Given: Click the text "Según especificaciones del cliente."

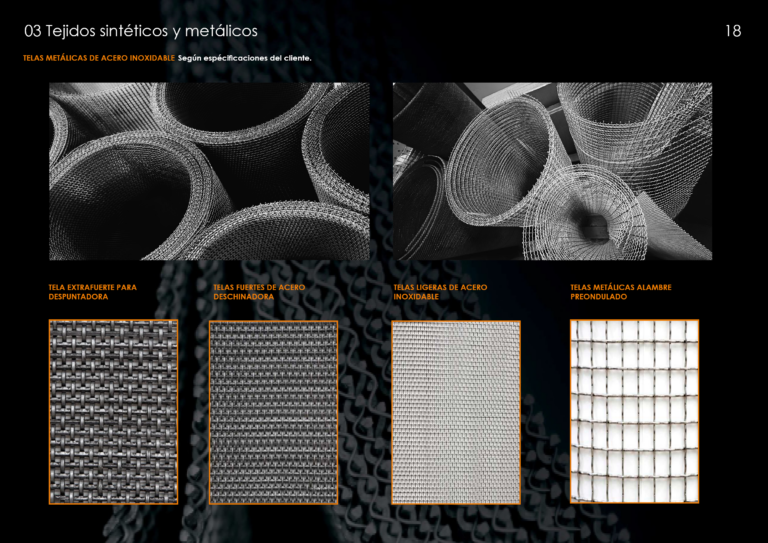Looking at the screenshot, I should point(245,58).
